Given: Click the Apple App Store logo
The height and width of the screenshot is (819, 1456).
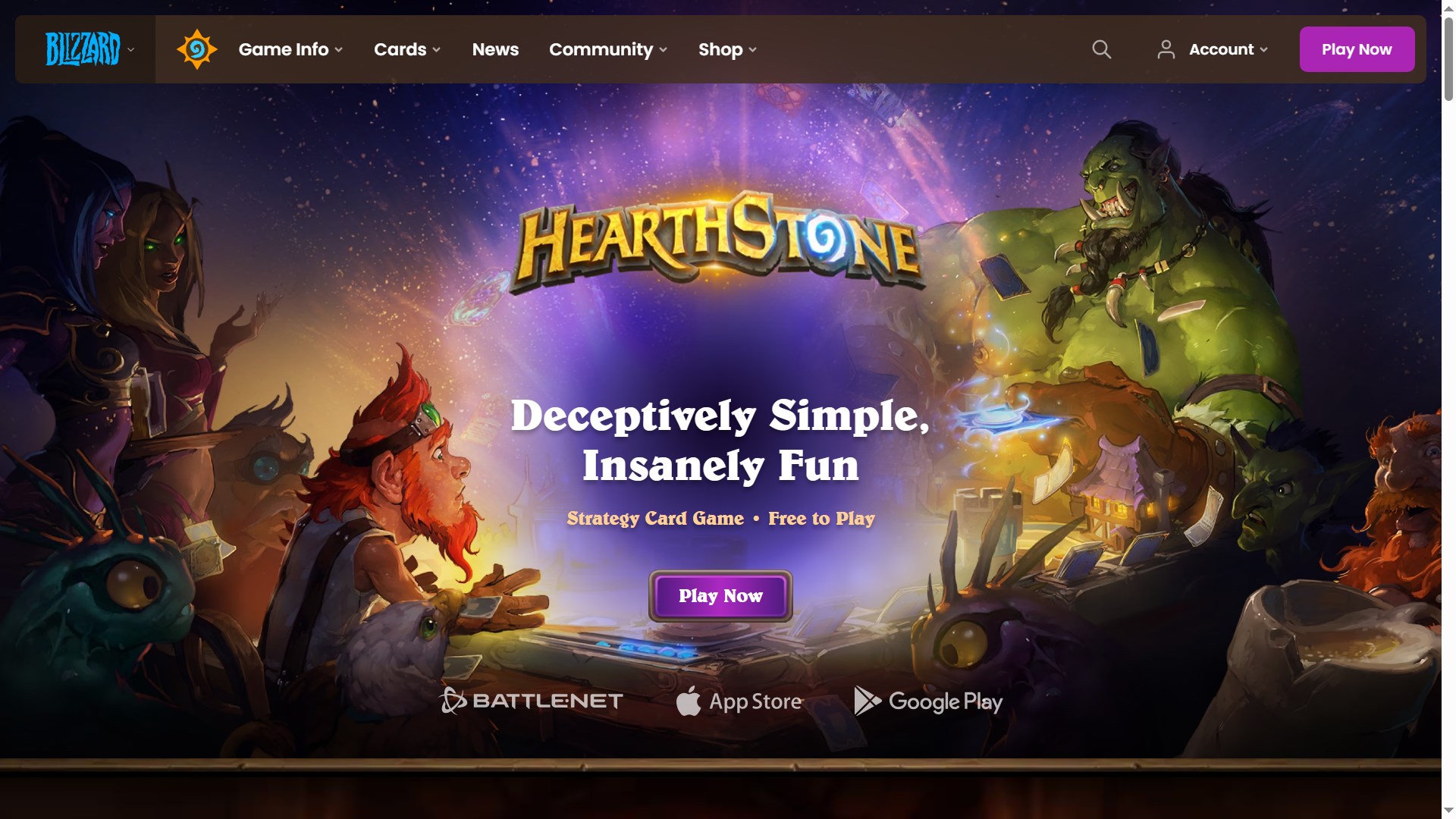Looking at the screenshot, I should (x=739, y=701).
